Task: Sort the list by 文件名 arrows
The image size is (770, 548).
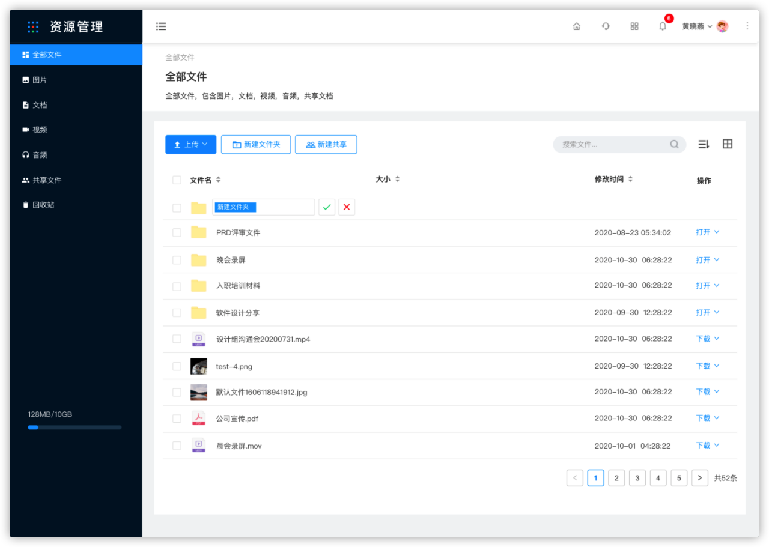Action: pos(218,180)
